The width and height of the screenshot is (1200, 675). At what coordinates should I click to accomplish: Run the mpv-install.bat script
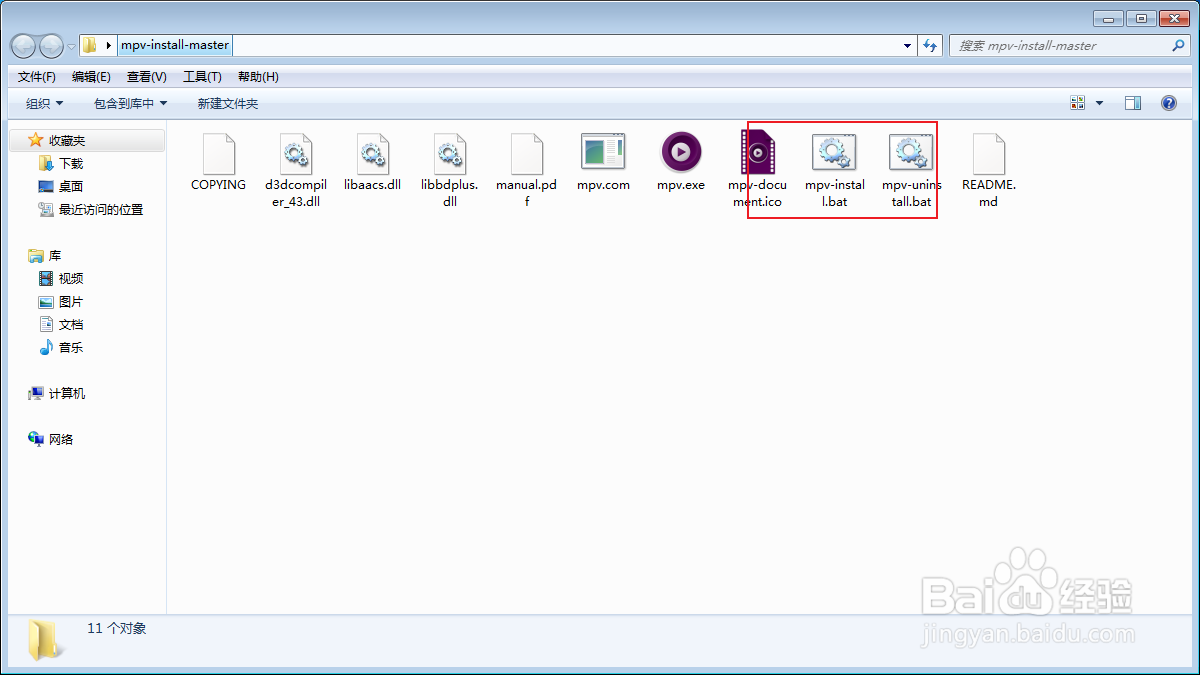(835, 152)
